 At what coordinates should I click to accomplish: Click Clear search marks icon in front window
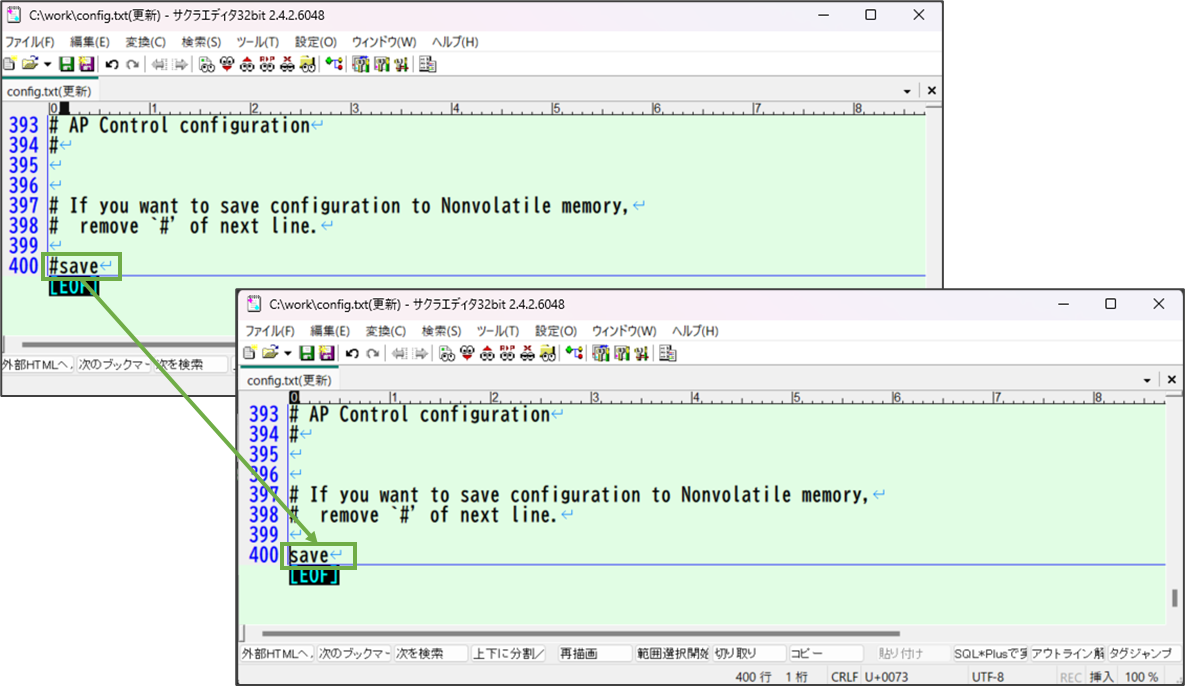528,353
